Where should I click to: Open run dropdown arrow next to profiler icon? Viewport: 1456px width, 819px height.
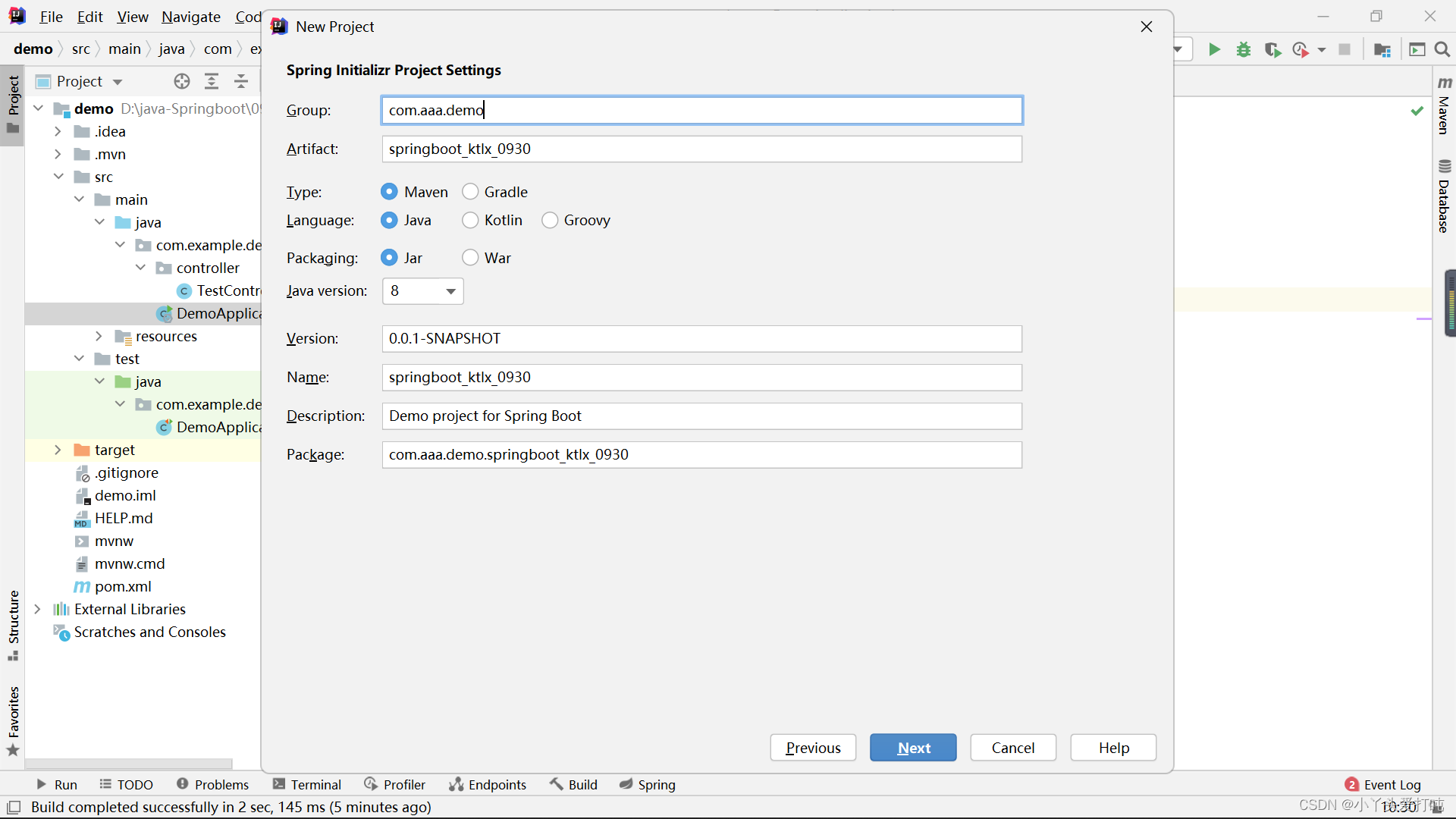(1322, 50)
